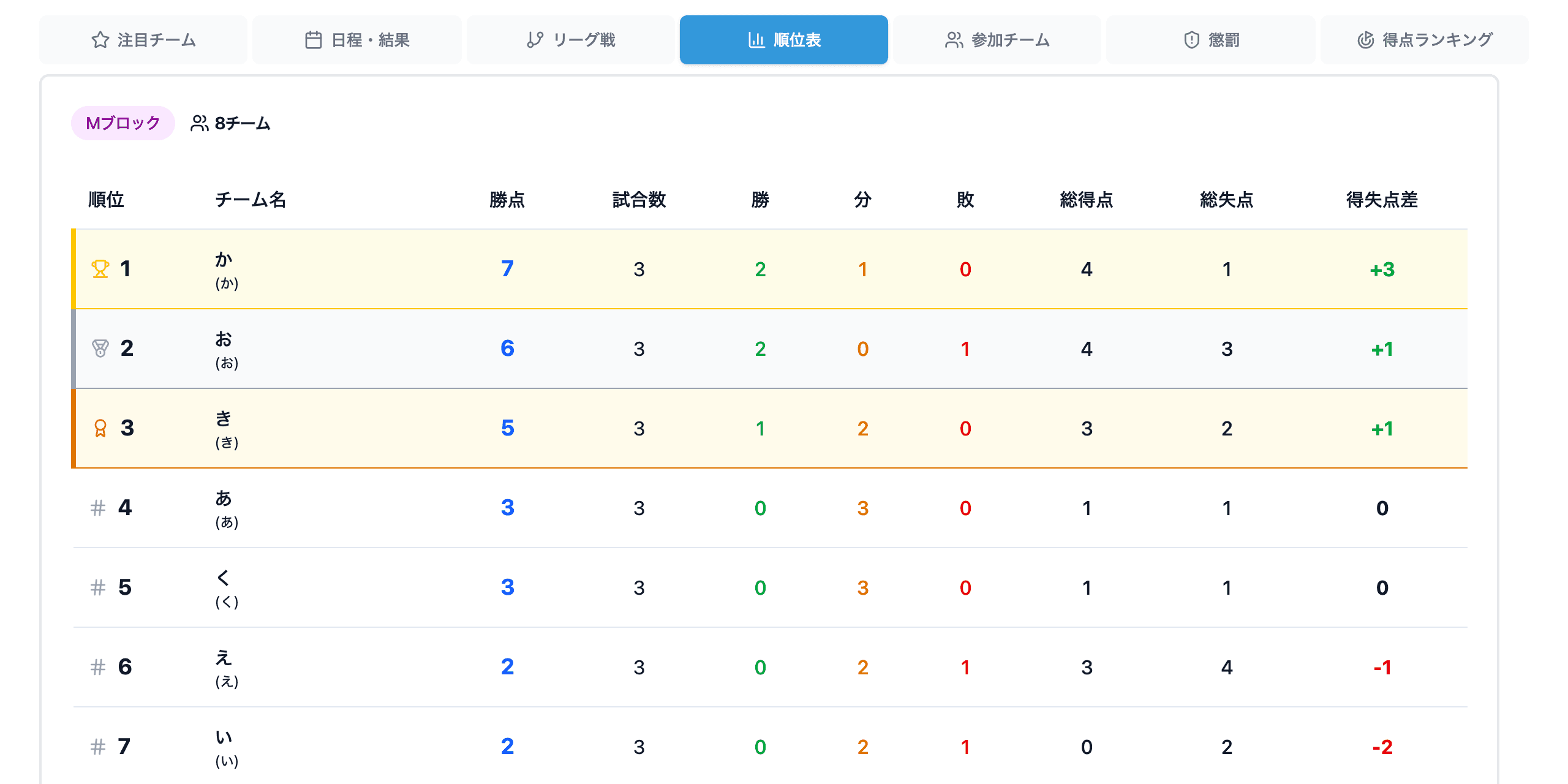Viewport: 1568px width, 784px height.
Task: Click the 総得点 column header
Action: [1087, 200]
